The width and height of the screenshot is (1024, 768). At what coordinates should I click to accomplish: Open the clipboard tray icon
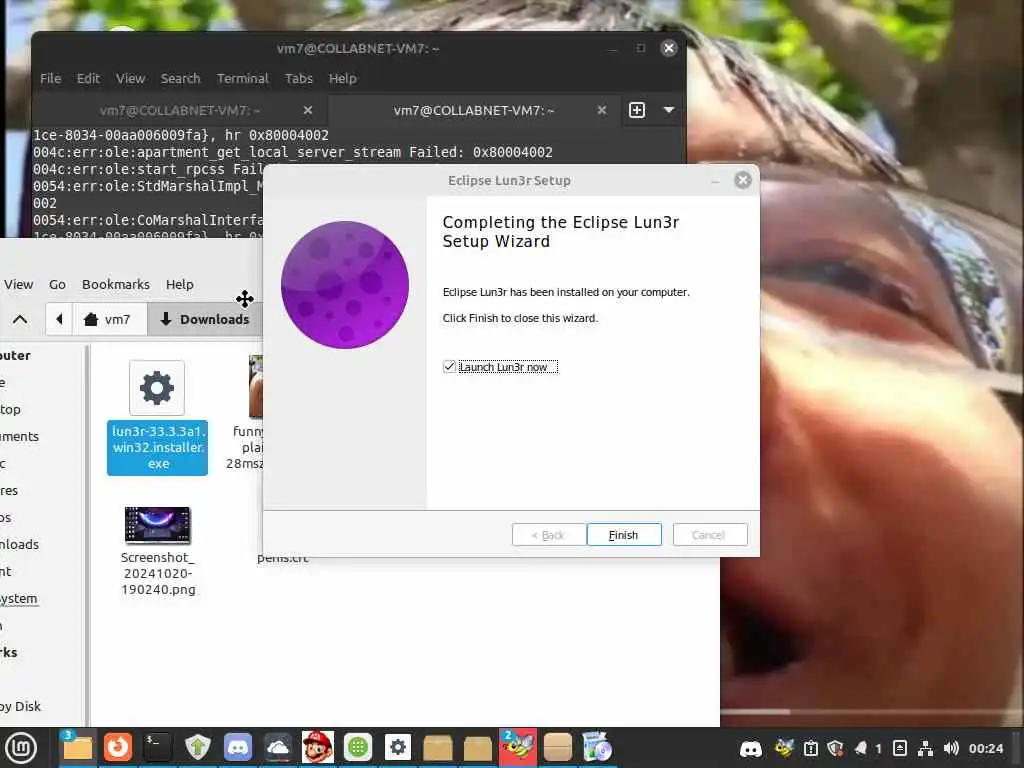coord(810,748)
